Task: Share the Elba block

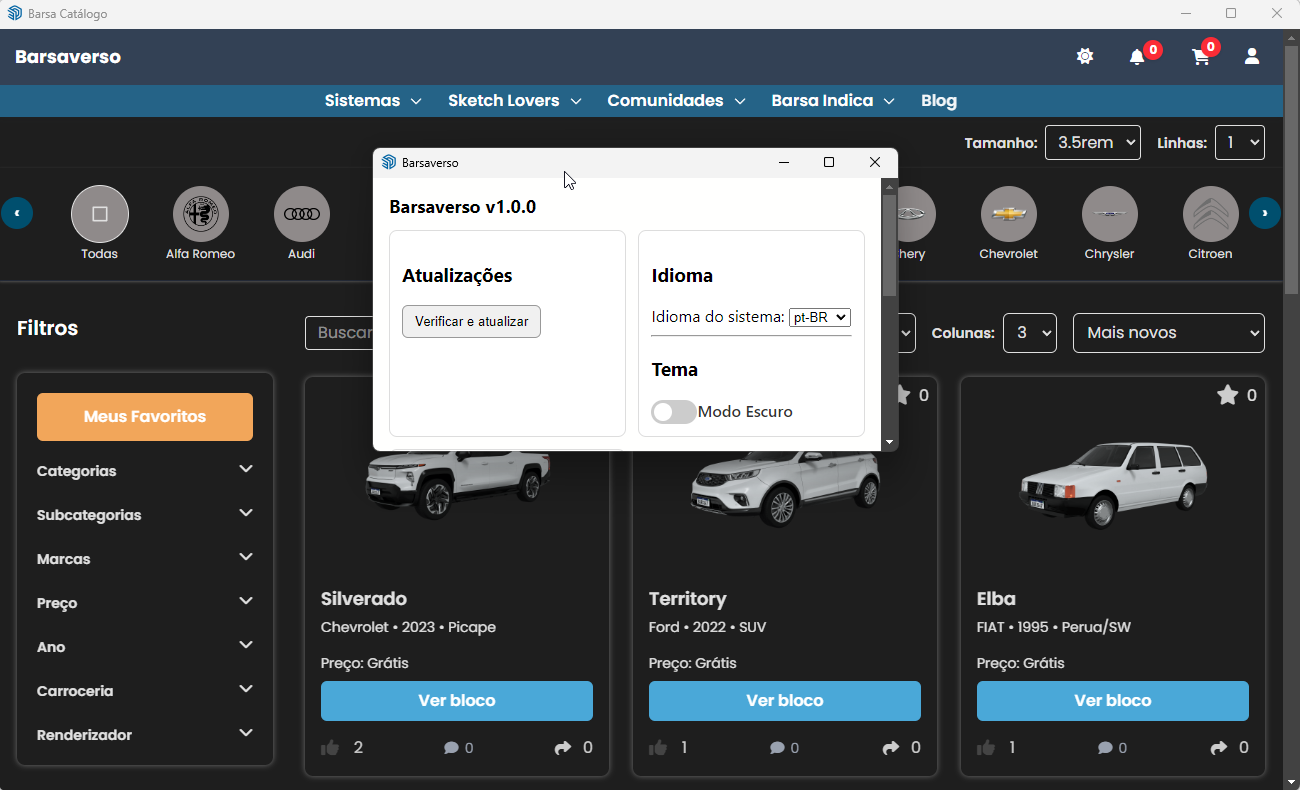Action: 1219,748
